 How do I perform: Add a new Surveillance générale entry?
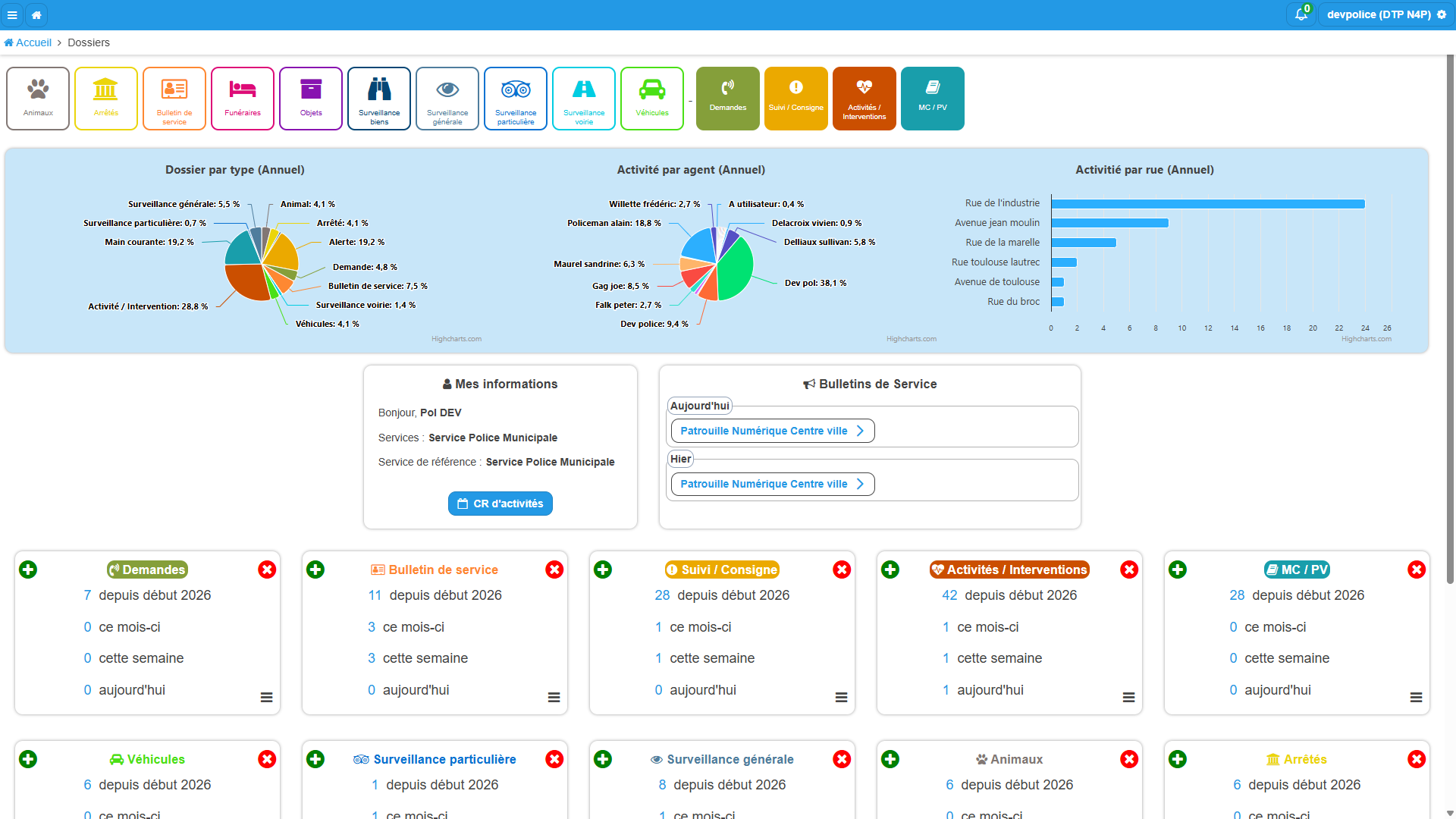(x=603, y=759)
